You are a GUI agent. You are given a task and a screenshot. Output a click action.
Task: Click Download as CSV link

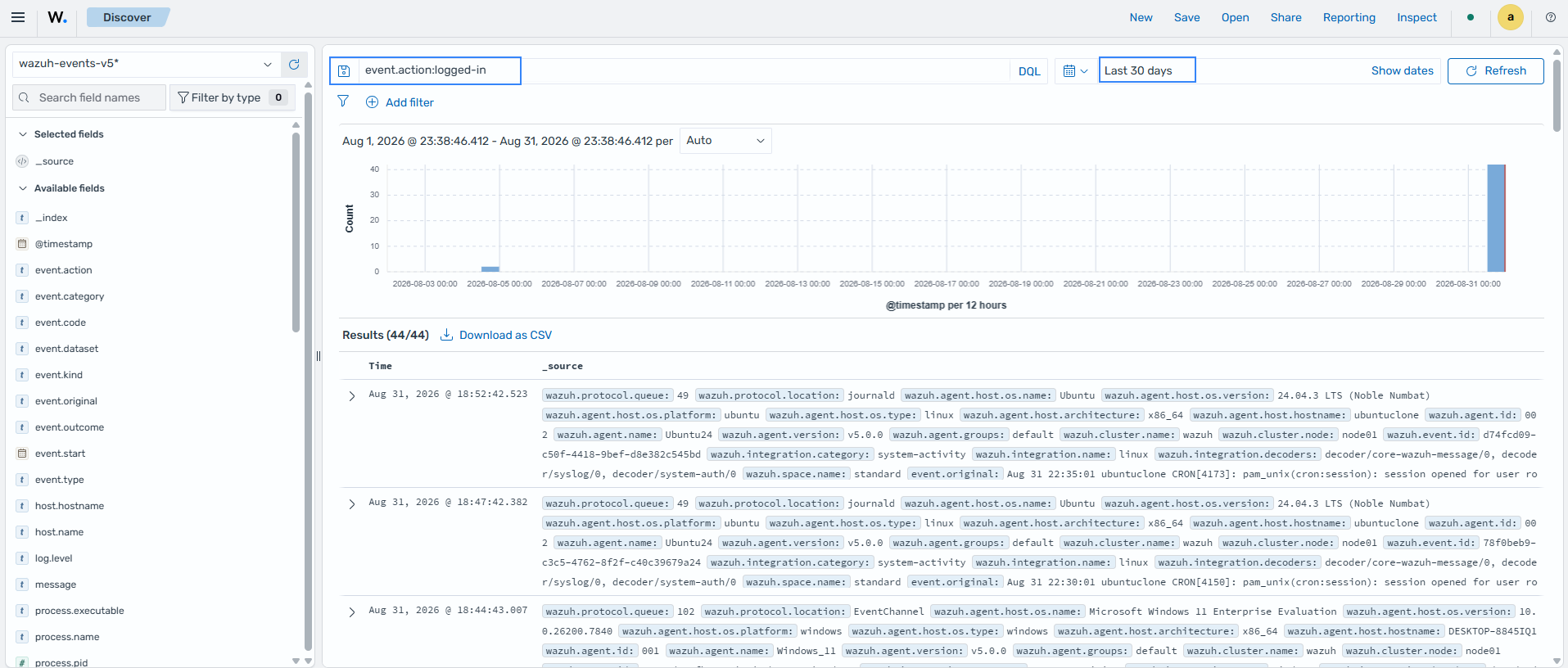[x=505, y=335]
